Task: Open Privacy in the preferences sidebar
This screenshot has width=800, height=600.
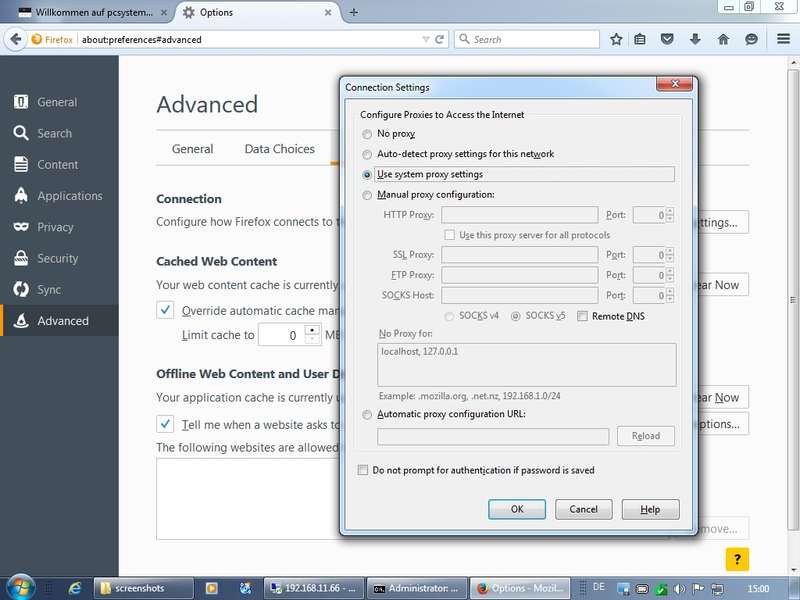Action: tap(59, 227)
